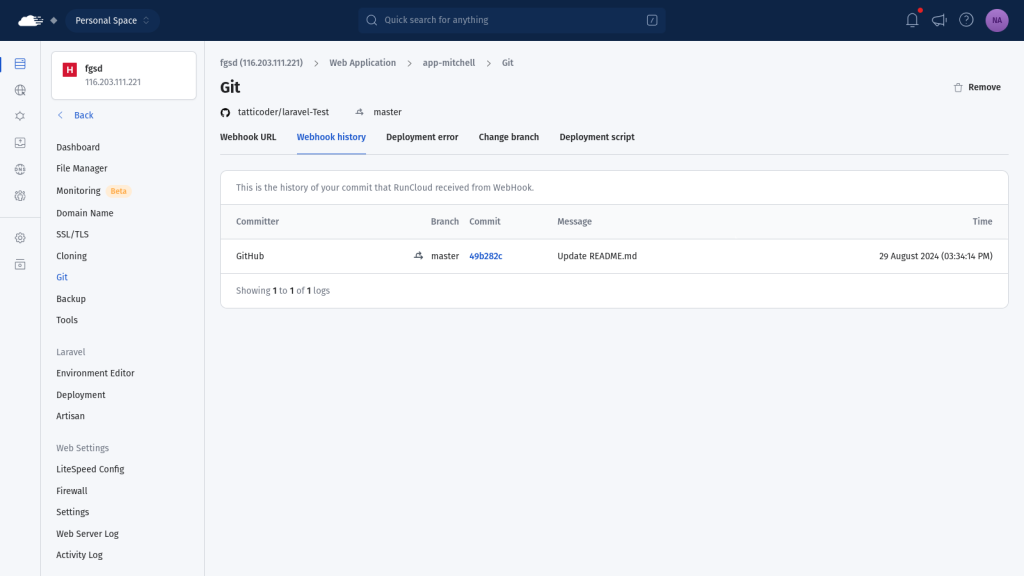
Task: Click the RunCloud cloud logo
Action: (x=31, y=20)
